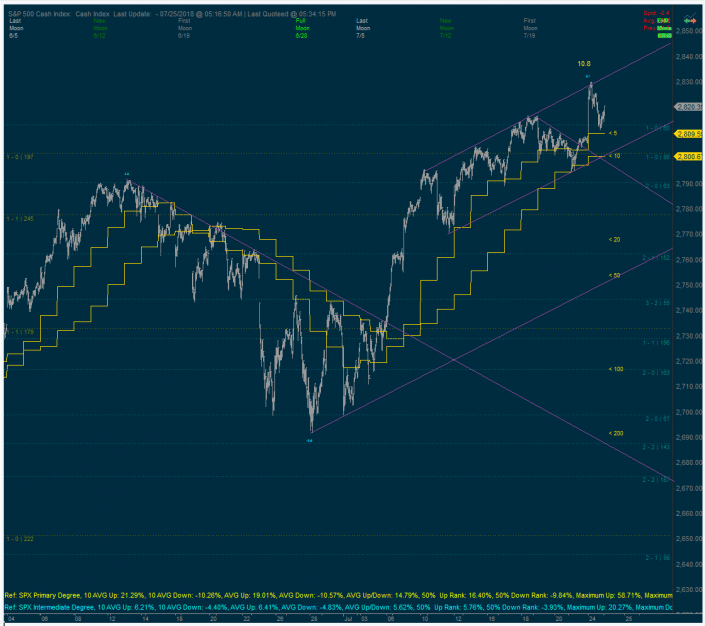
Task: Click the '< 20' level marker
Action: 614,240
